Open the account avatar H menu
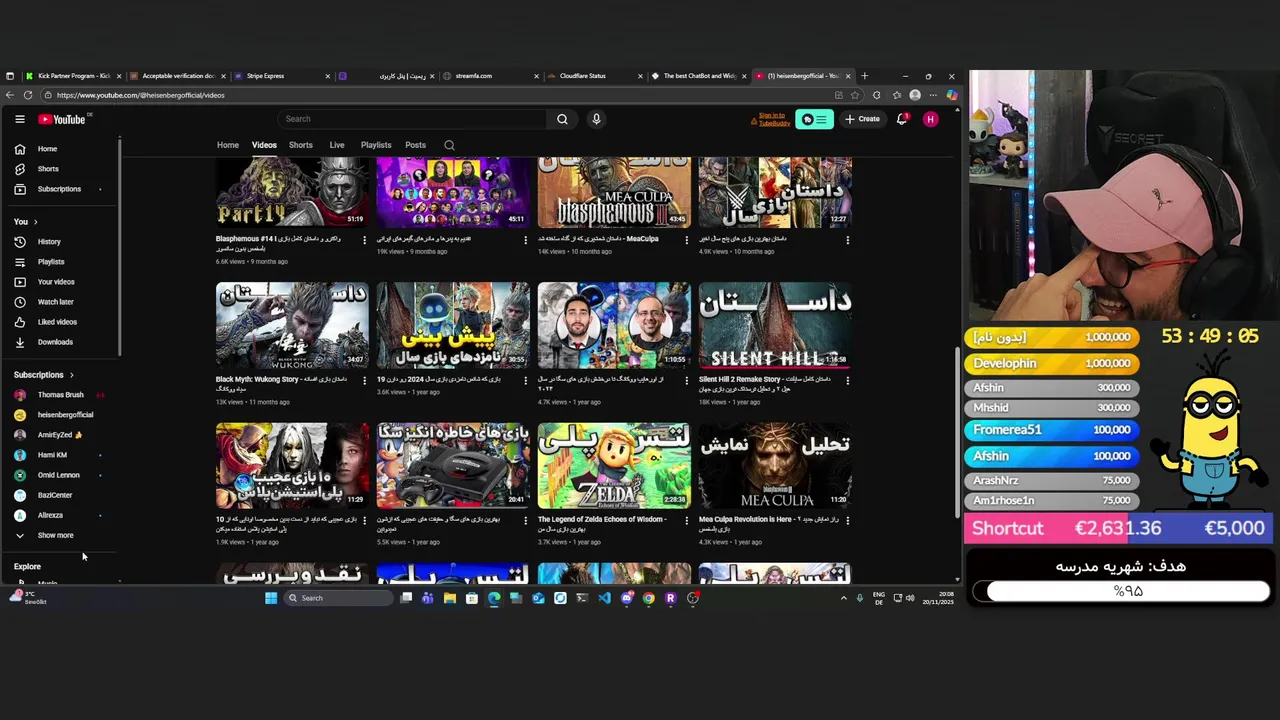The height and width of the screenshot is (720, 1280). (931, 119)
